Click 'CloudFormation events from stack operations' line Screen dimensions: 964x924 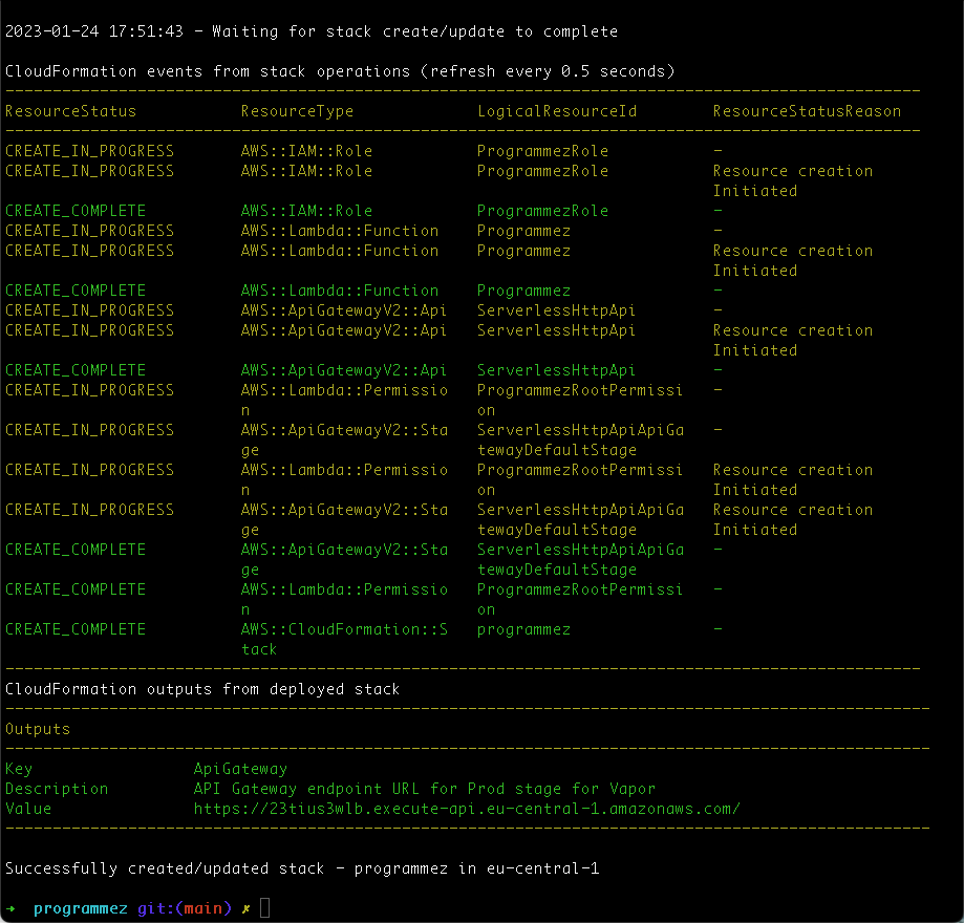[340, 71]
